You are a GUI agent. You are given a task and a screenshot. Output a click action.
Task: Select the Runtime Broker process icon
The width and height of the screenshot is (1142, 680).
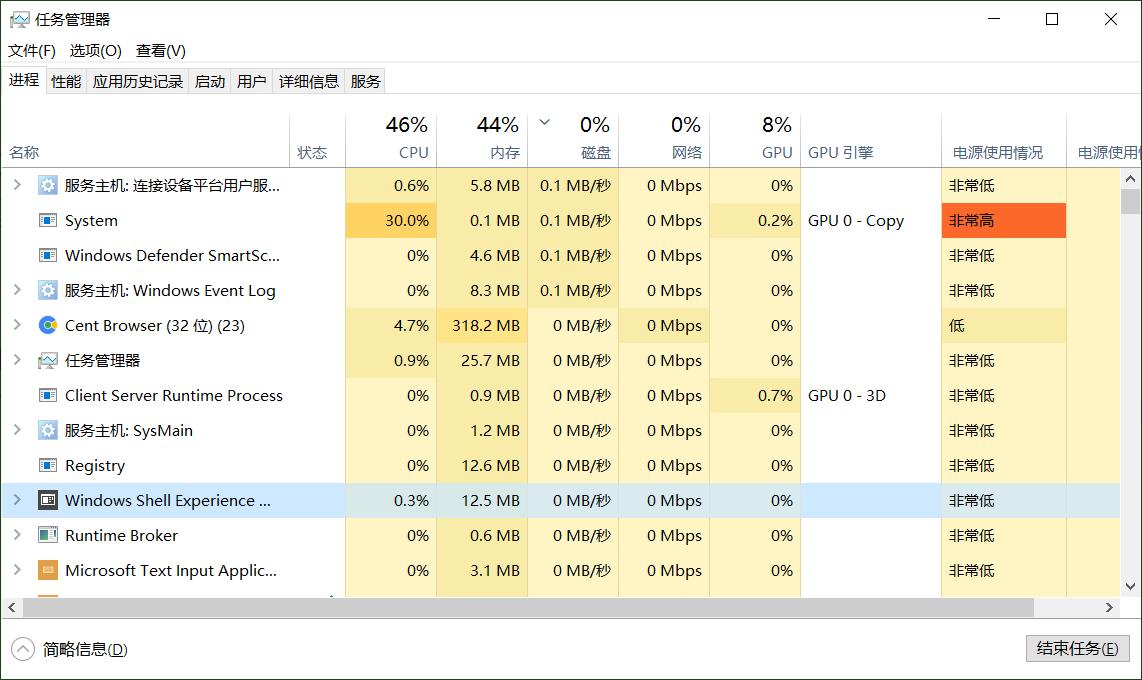click(x=48, y=535)
